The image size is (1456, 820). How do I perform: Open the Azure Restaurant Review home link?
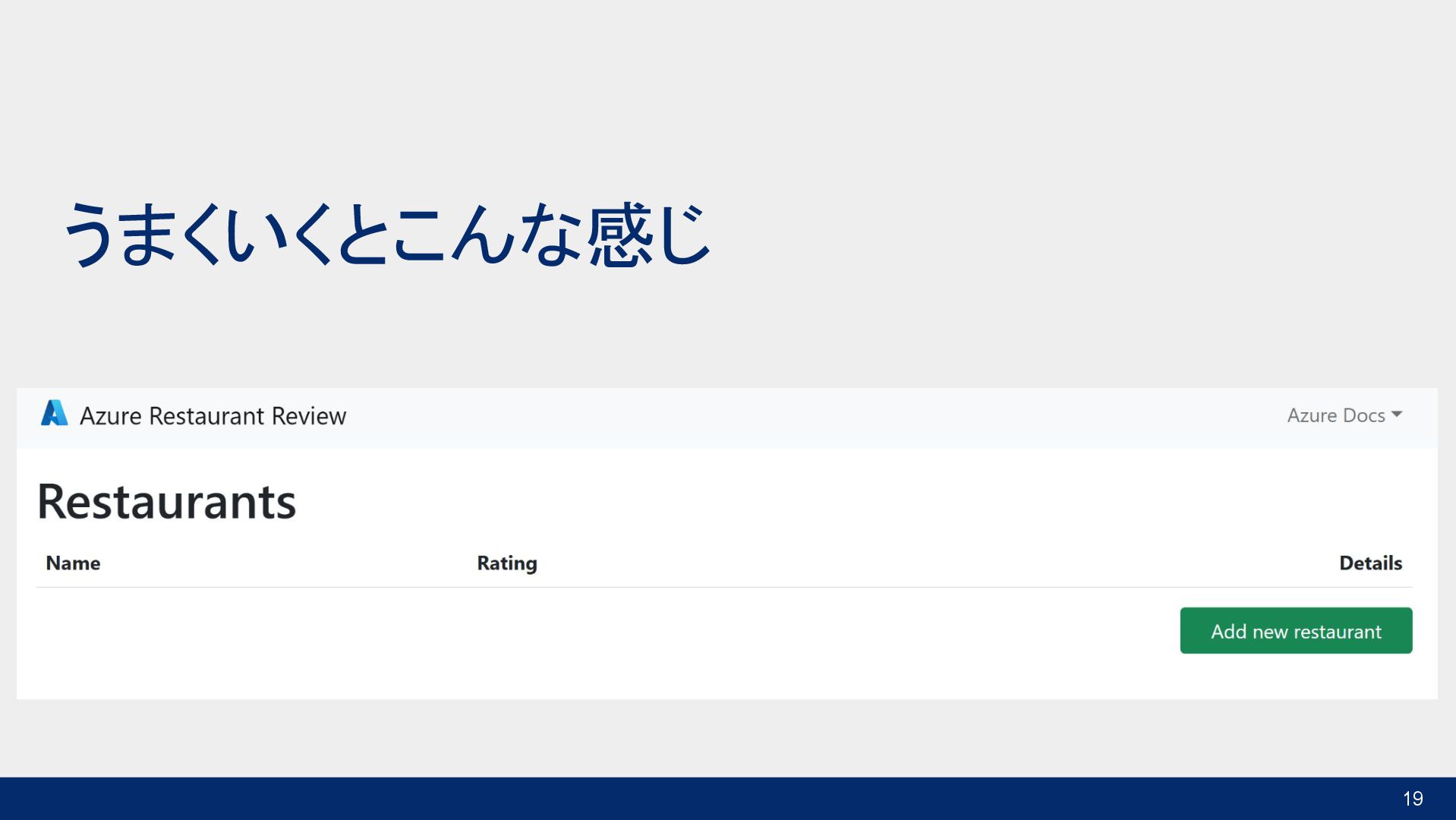click(x=213, y=416)
